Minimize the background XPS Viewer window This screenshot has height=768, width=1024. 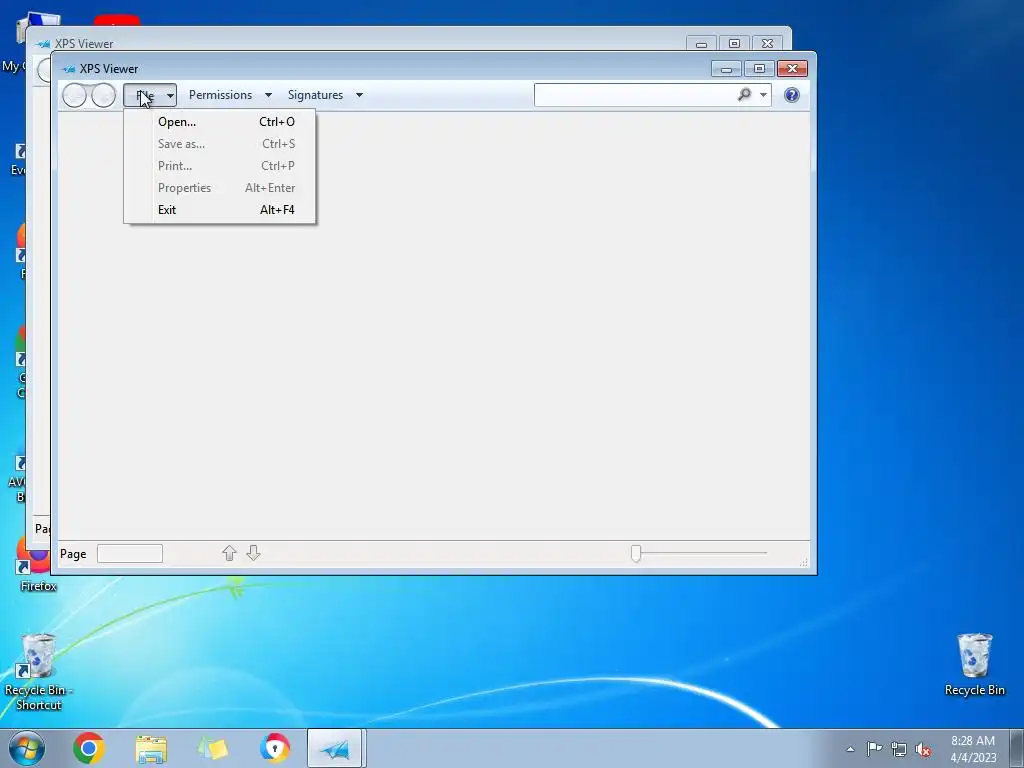pyautogui.click(x=701, y=44)
